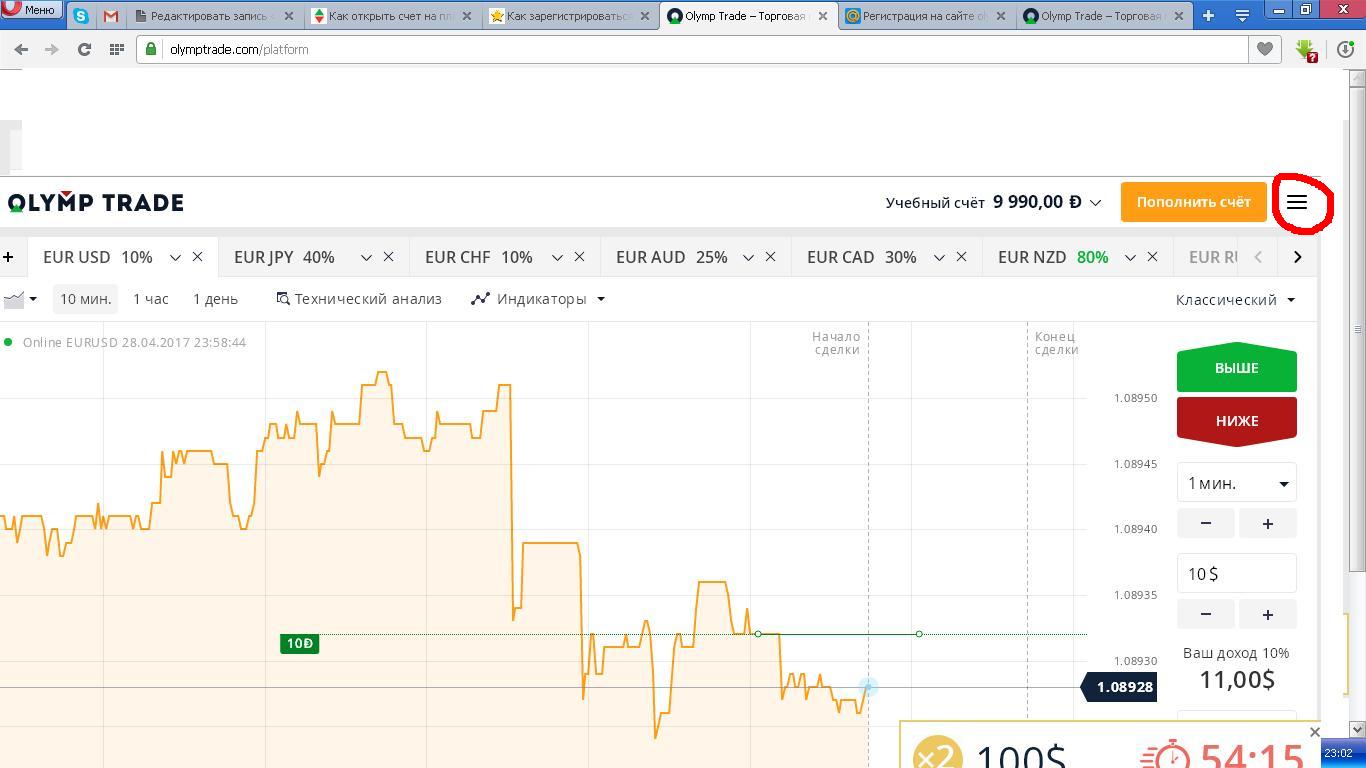Expand the EUR JPY asset dropdown
The height and width of the screenshot is (768, 1366).
(x=366, y=257)
